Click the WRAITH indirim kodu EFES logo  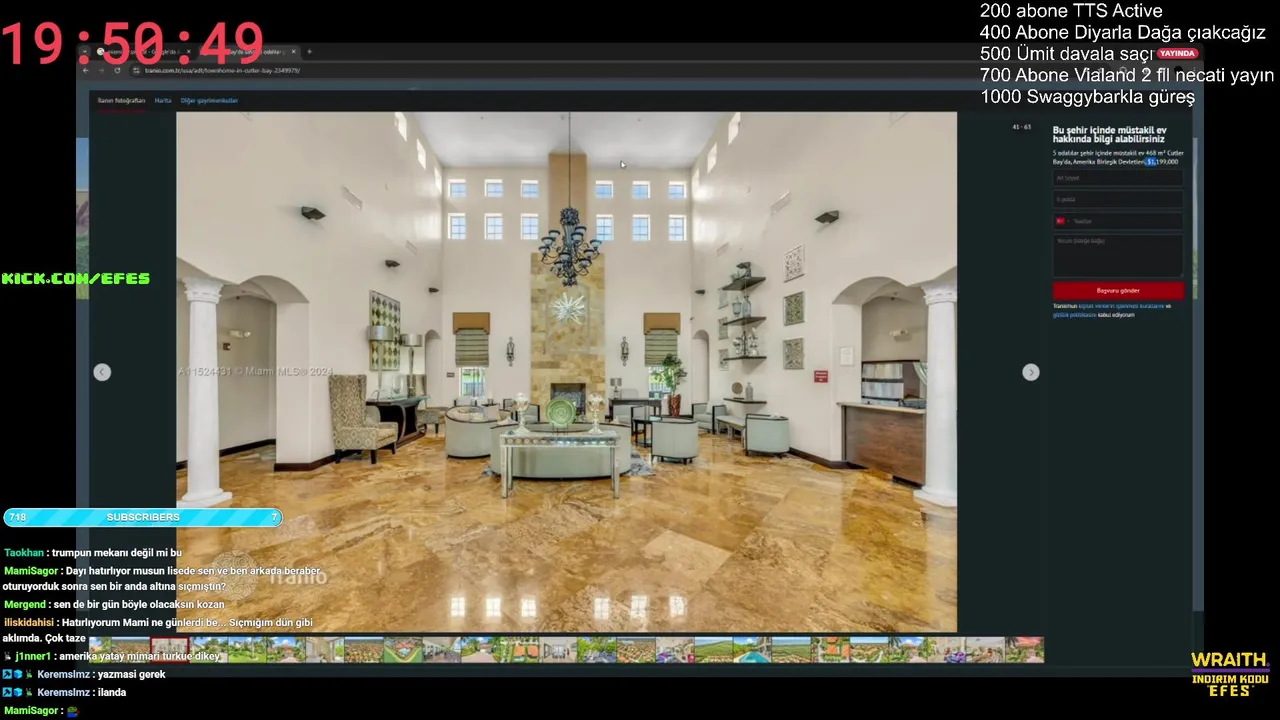pos(1229,674)
